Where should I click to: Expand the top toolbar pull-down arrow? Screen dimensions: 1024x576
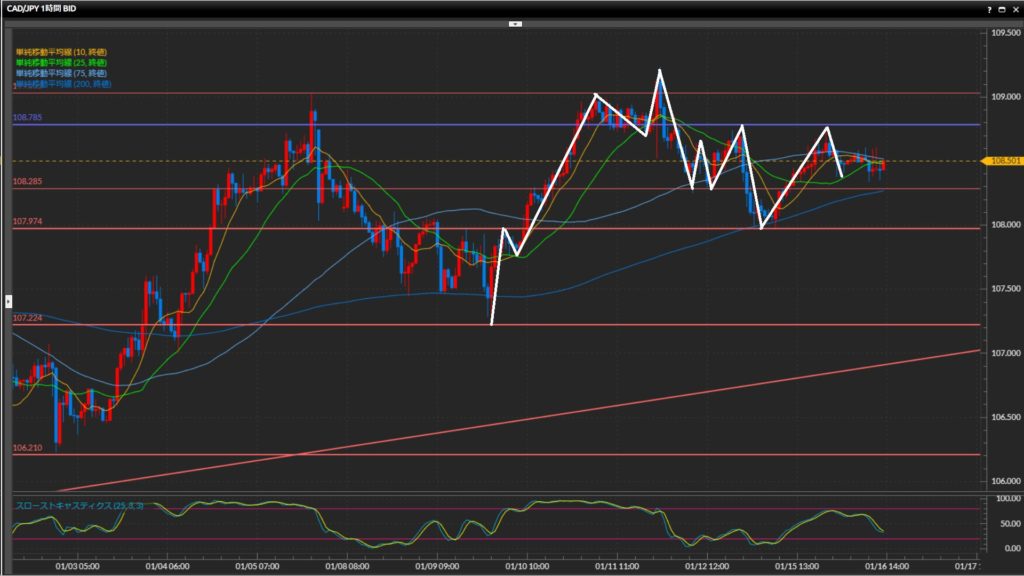[x=515, y=22]
